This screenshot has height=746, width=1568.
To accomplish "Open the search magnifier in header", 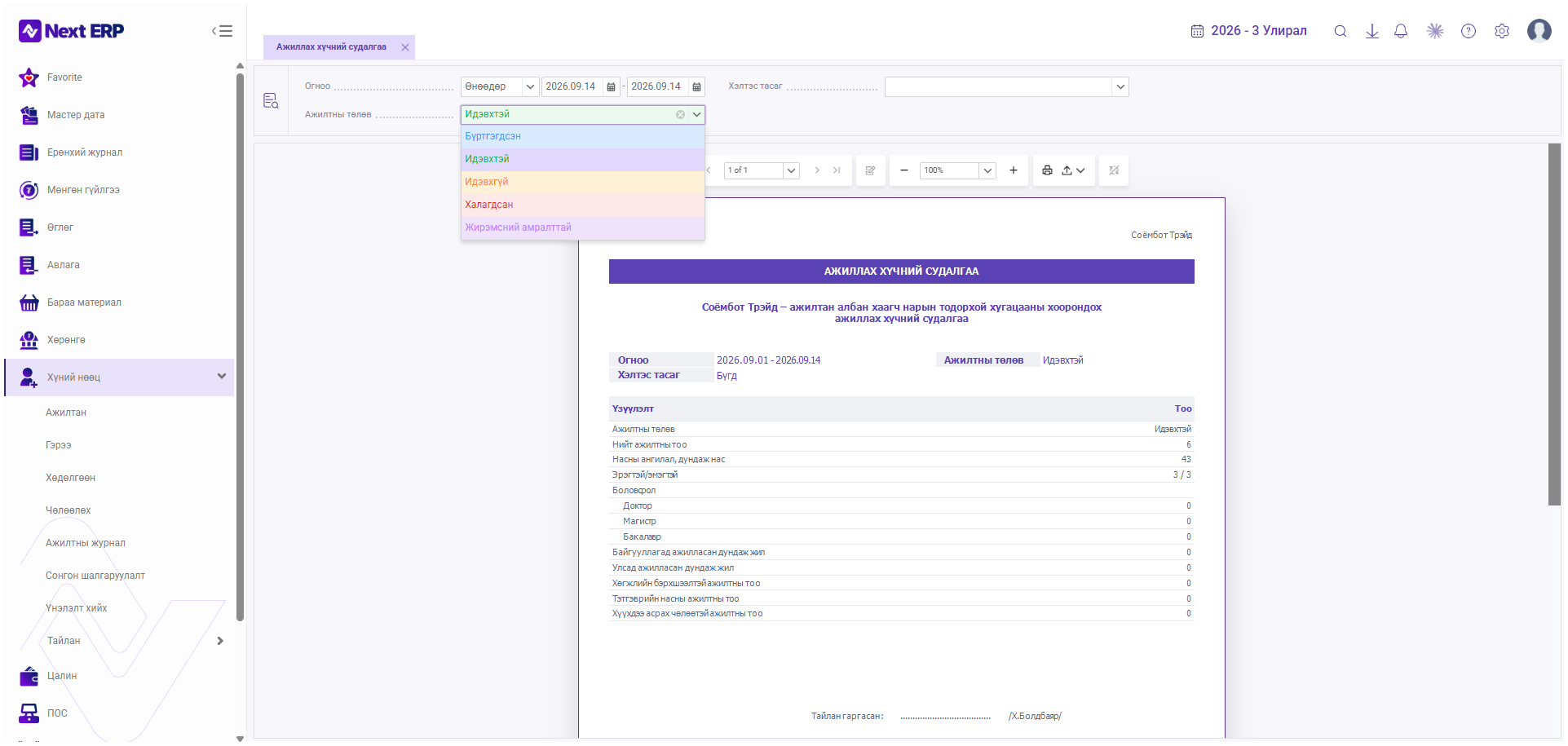I will coord(1340,31).
